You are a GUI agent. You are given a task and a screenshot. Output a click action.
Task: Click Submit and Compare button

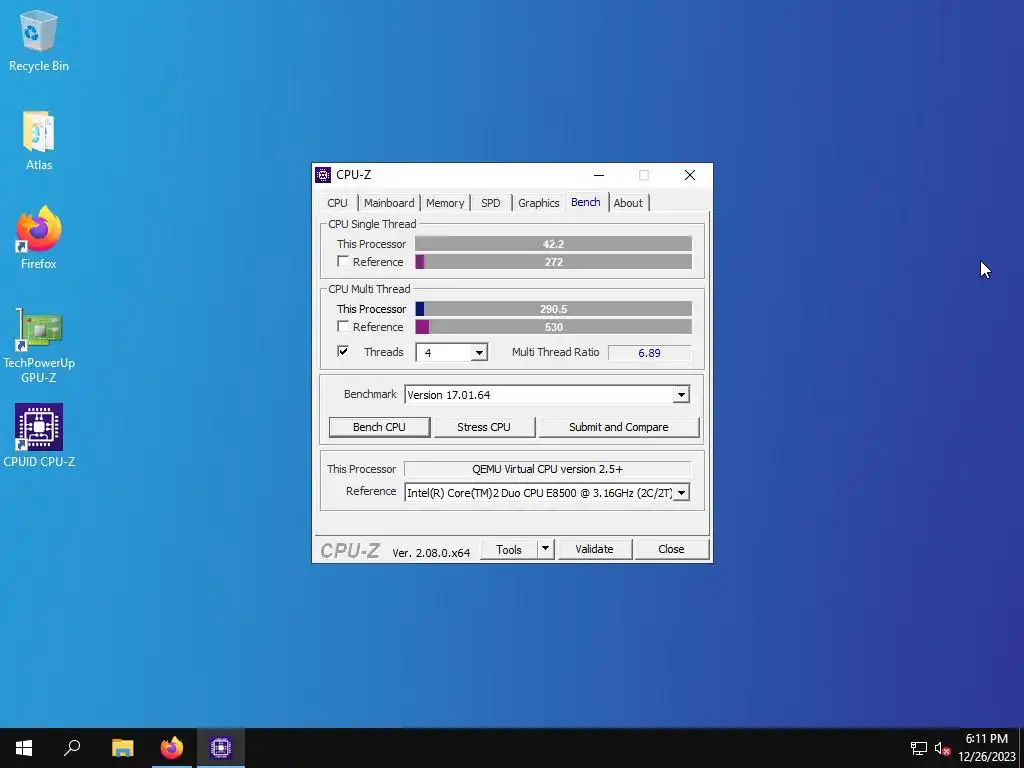coord(618,427)
